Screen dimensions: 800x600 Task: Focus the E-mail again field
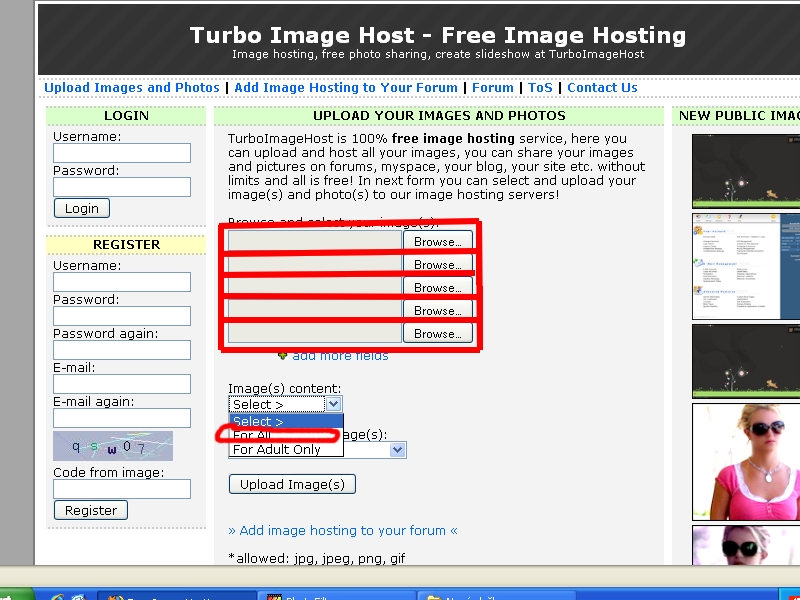(x=122, y=418)
